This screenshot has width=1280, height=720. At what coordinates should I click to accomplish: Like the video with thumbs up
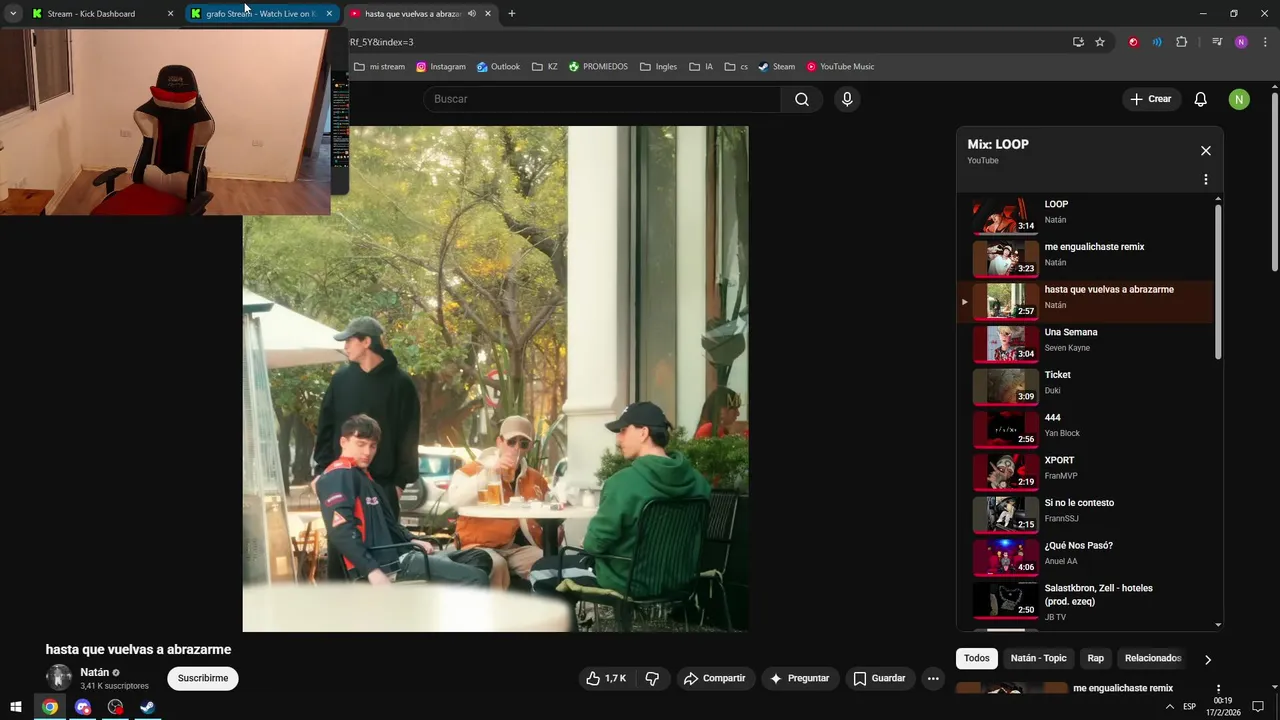click(x=606, y=678)
